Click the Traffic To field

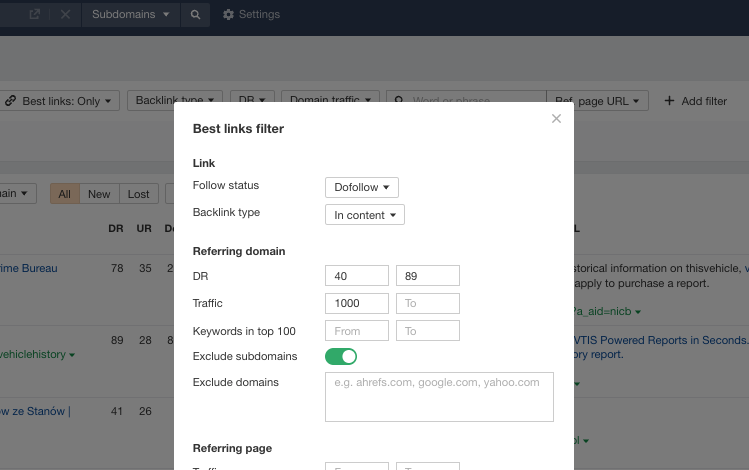point(428,303)
